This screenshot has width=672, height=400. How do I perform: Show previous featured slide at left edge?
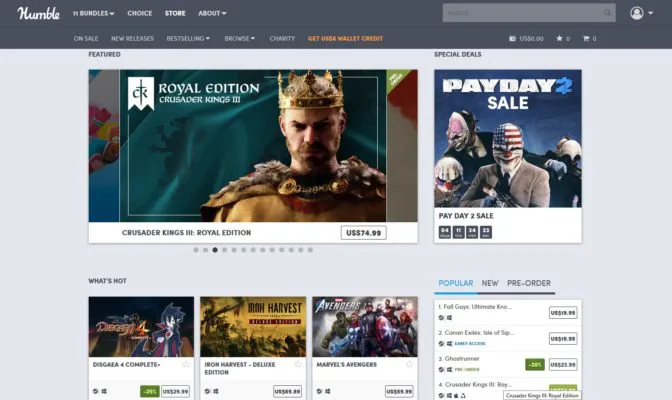coord(104,146)
